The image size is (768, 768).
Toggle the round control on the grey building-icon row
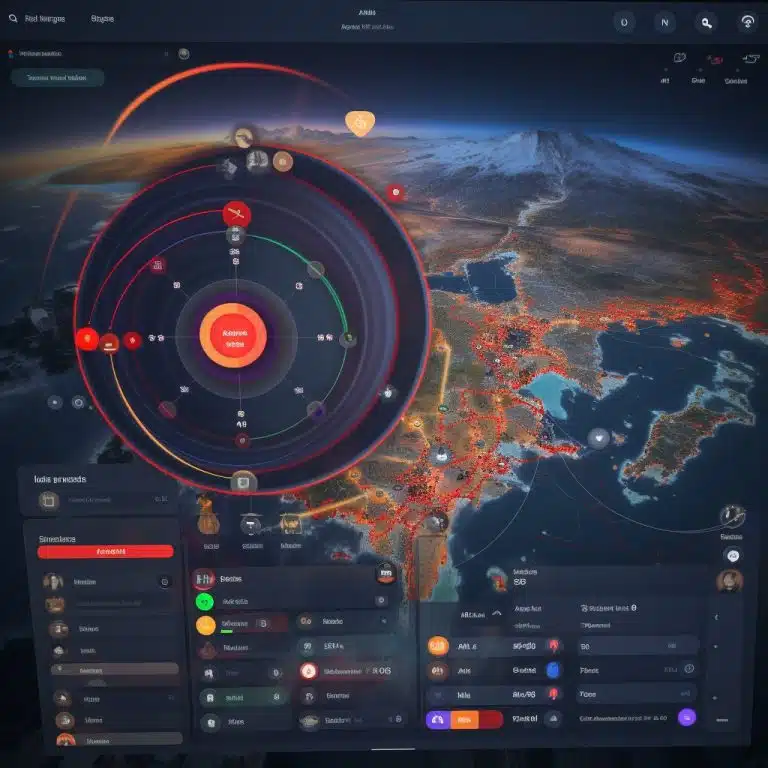pyautogui.click(x=276, y=673)
